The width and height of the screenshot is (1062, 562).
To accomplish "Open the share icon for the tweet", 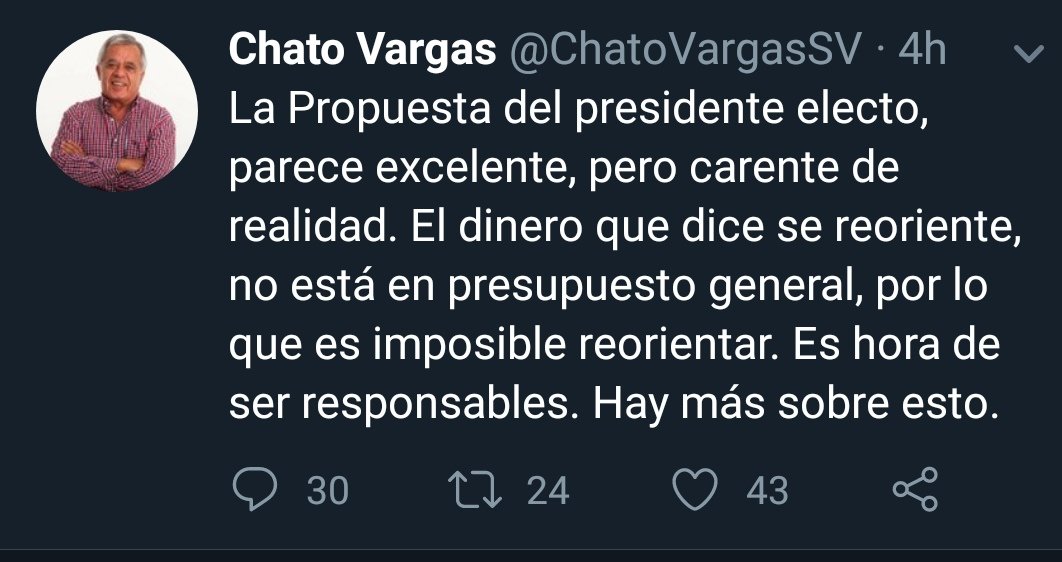I will tap(914, 490).
